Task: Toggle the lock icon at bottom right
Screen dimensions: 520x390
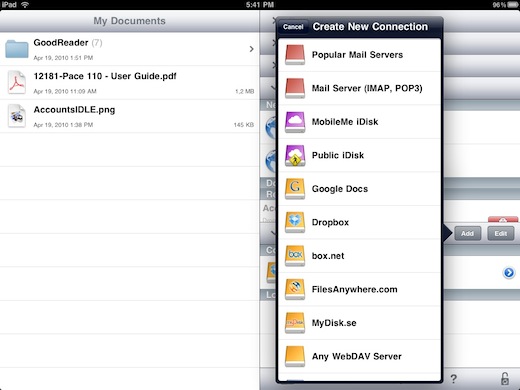Action: tap(505, 379)
